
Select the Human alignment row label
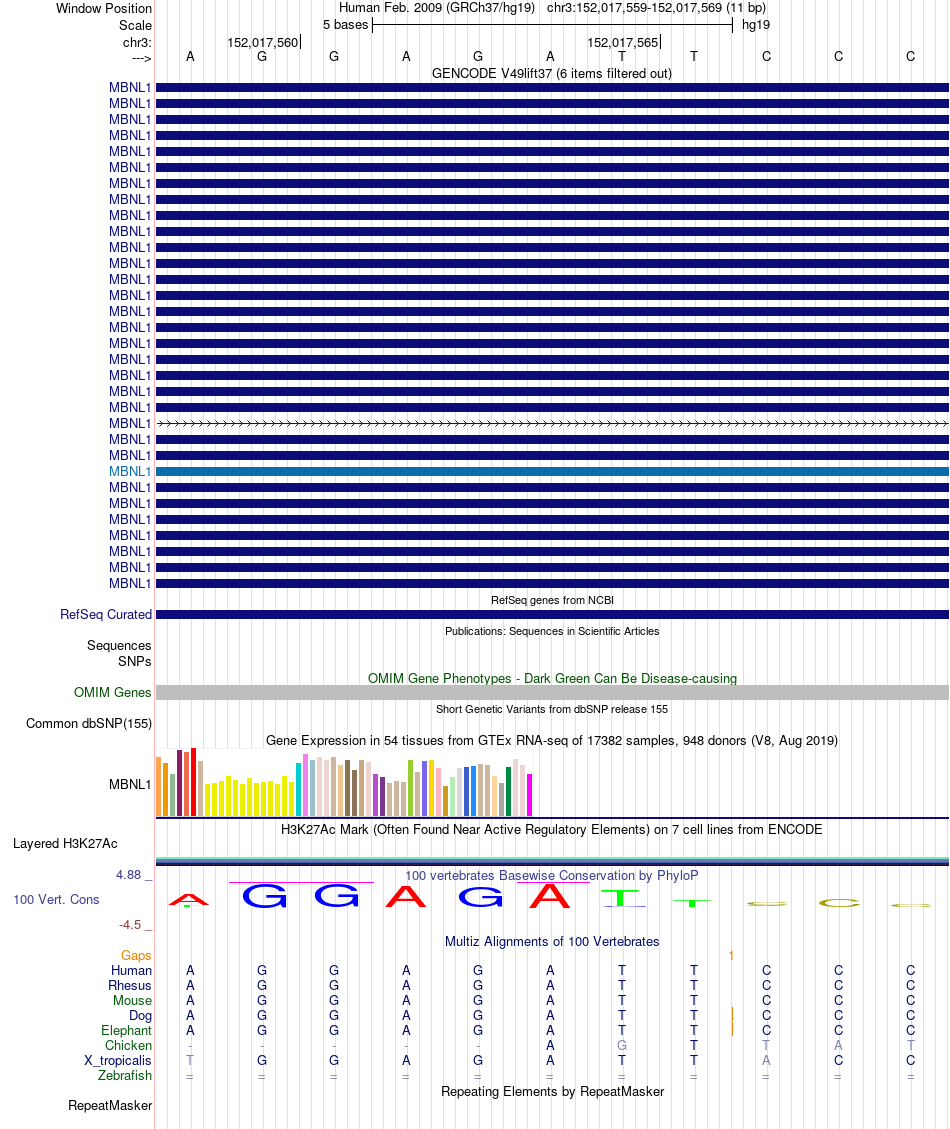pyautogui.click(x=131, y=971)
